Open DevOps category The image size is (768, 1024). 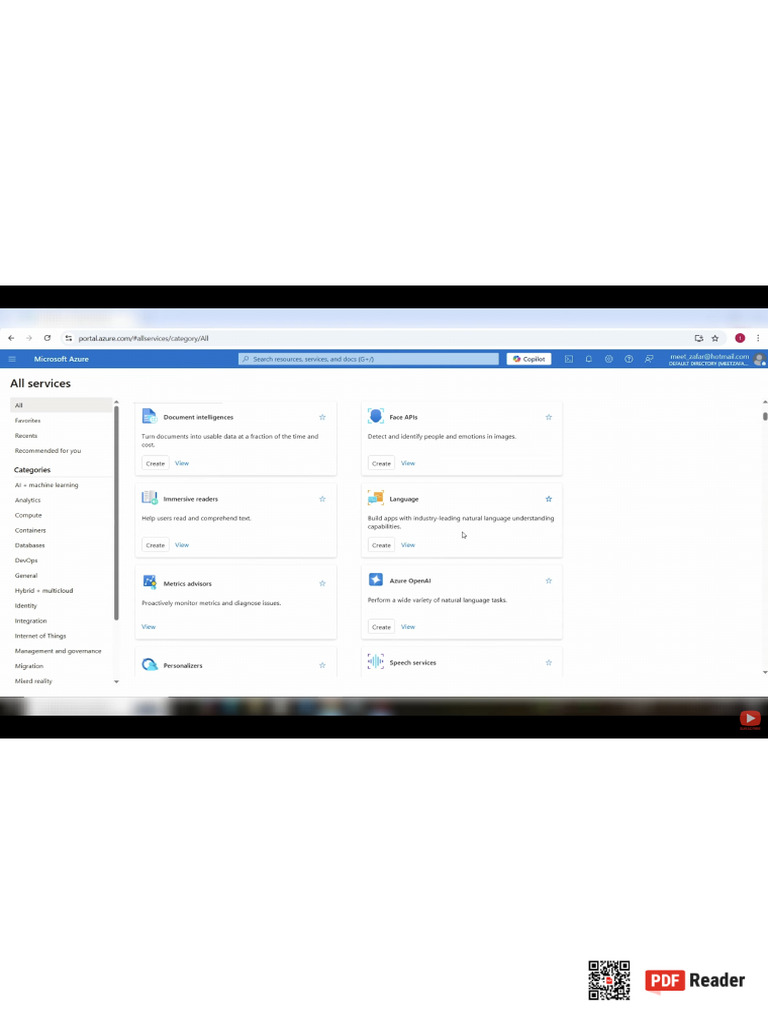click(x=26, y=560)
